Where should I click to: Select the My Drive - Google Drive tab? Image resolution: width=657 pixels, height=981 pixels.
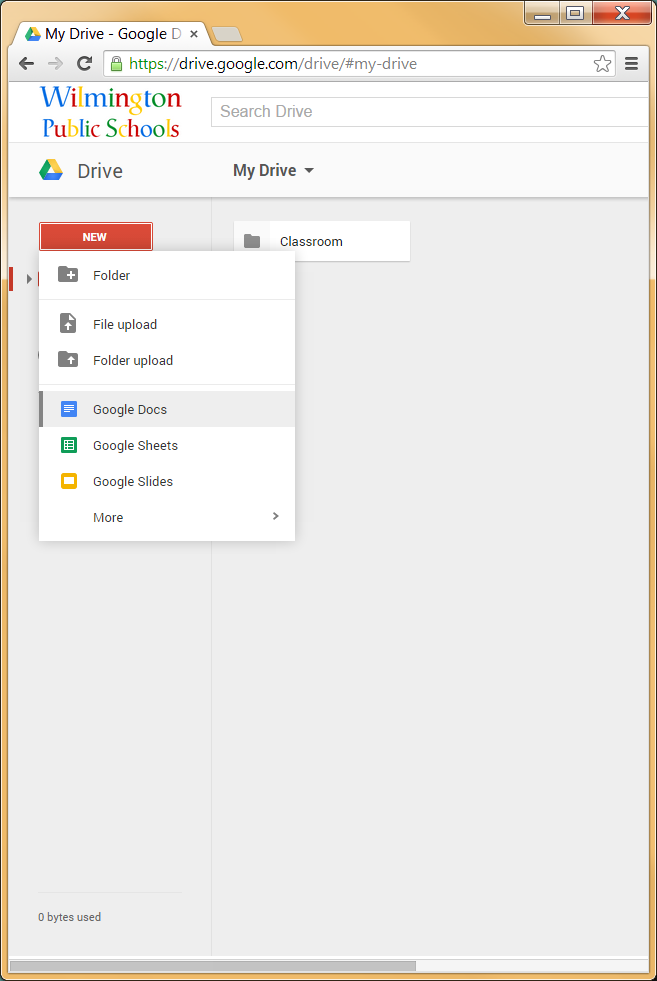pos(111,34)
